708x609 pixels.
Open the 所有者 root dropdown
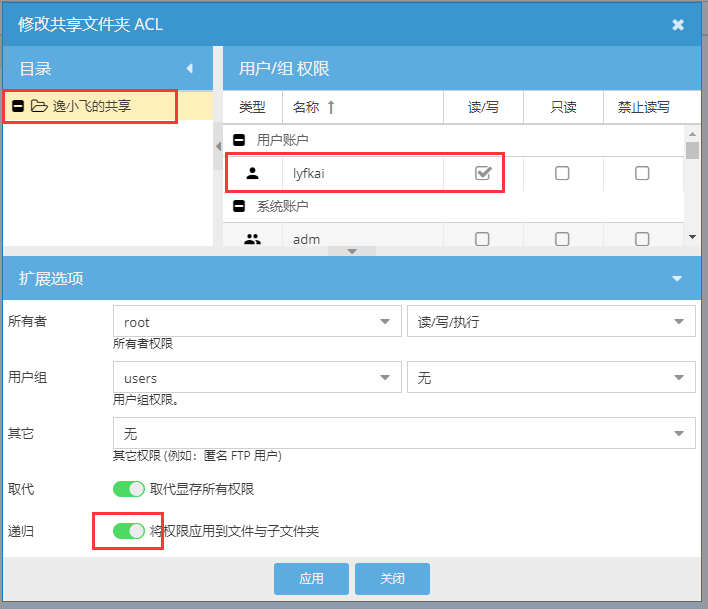(x=256, y=322)
